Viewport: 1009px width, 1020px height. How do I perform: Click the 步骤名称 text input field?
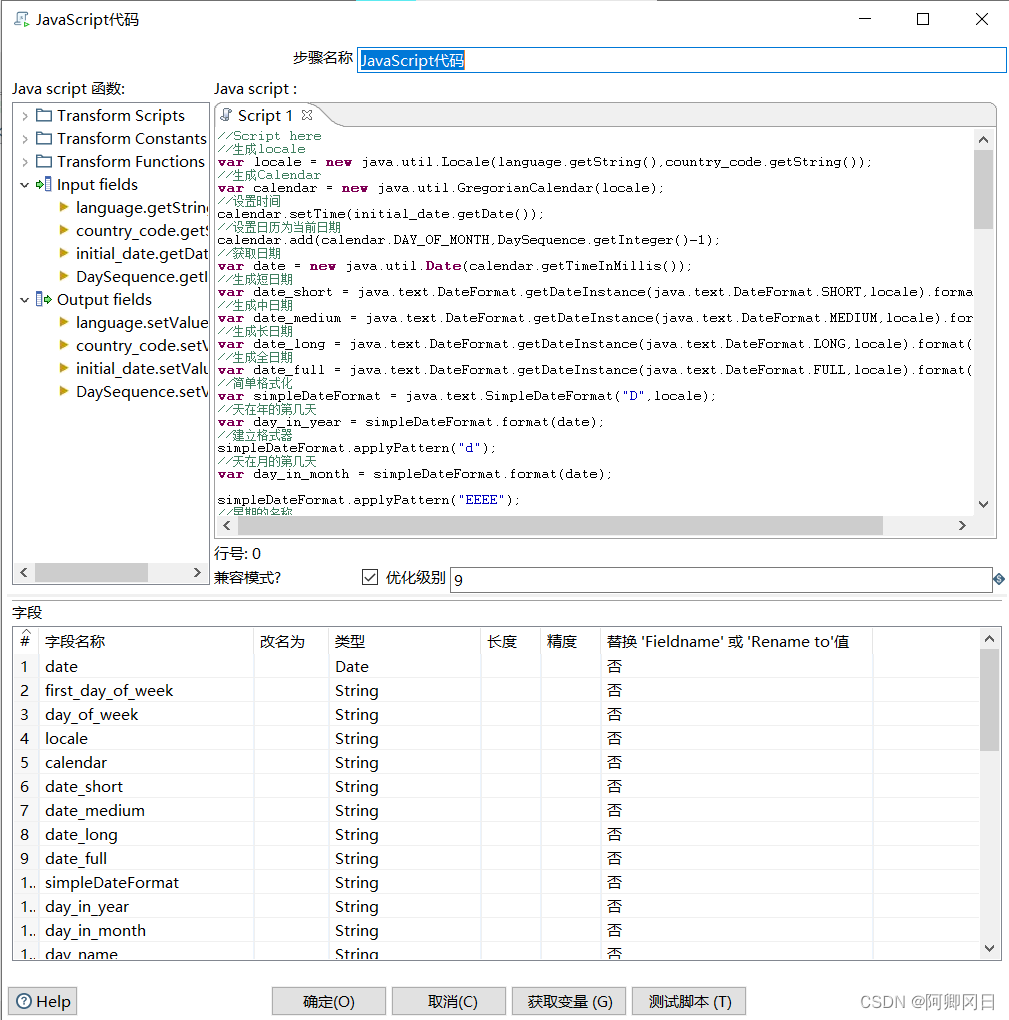pyautogui.click(x=680, y=60)
